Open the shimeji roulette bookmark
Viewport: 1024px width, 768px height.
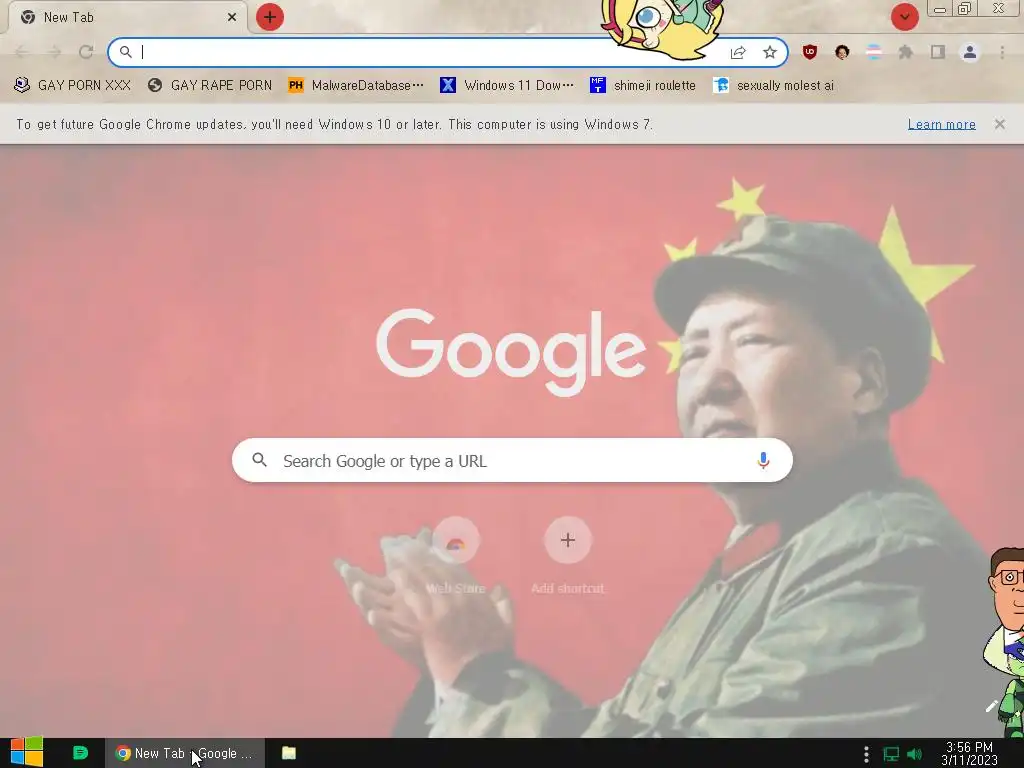pyautogui.click(x=643, y=86)
